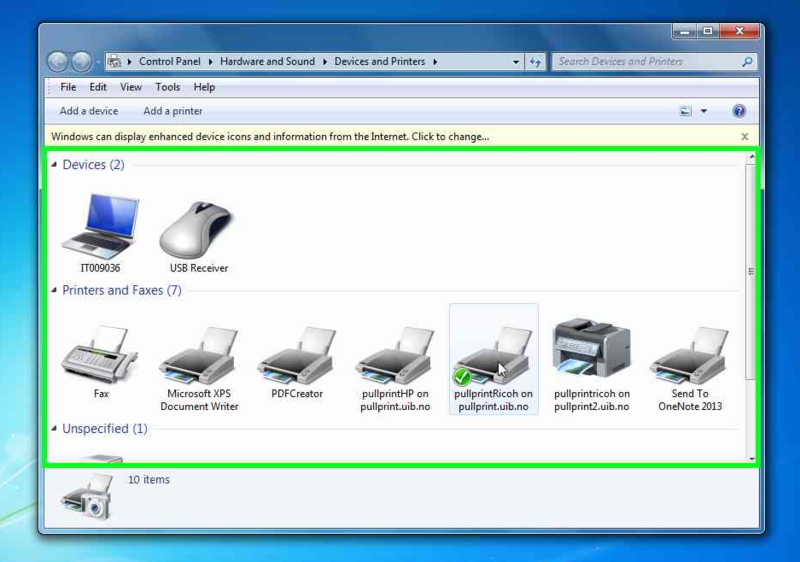The image size is (800, 562).
Task: Click Add a device
Action: click(89, 111)
